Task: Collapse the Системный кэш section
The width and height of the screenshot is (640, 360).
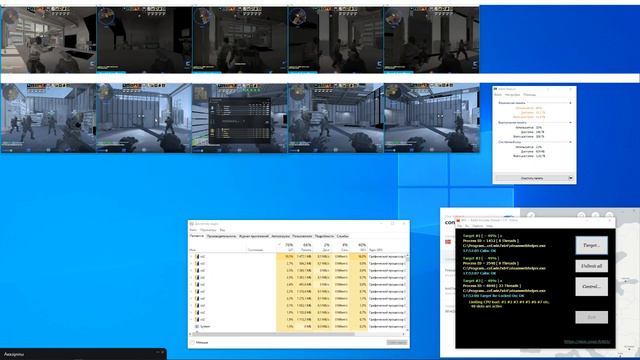Action: click(x=570, y=142)
